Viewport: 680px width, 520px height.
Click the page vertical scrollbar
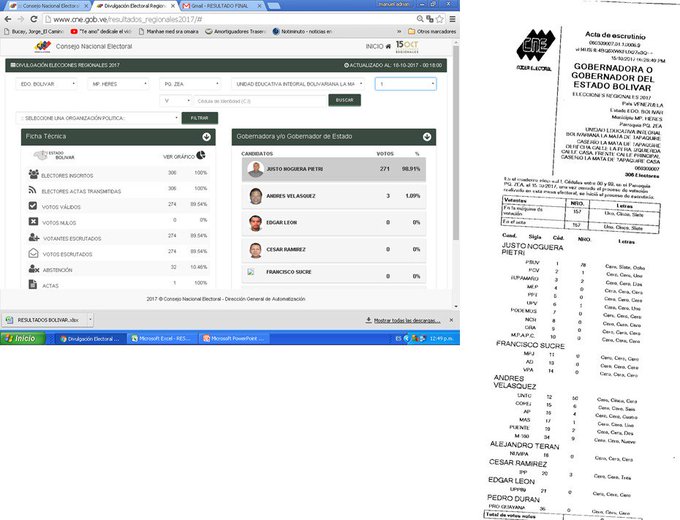(455, 142)
